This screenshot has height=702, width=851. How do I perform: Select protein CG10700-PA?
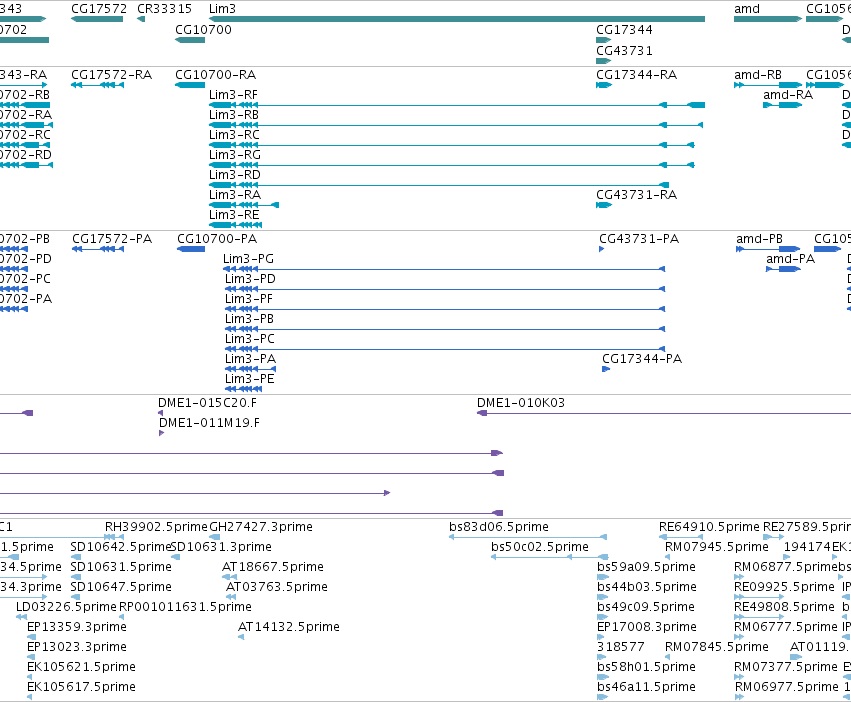tap(217, 238)
